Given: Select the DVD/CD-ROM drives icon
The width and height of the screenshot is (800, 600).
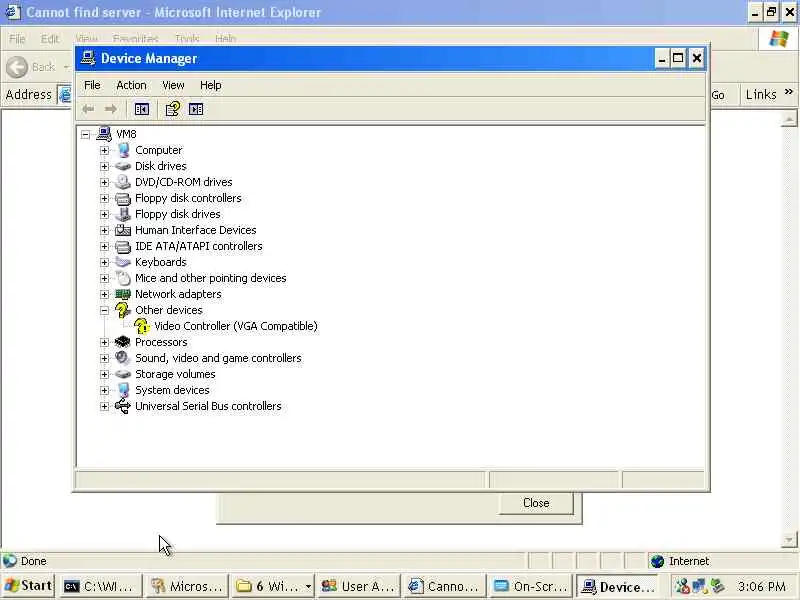Looking at the screenshot, I should (x=123, y=182).
